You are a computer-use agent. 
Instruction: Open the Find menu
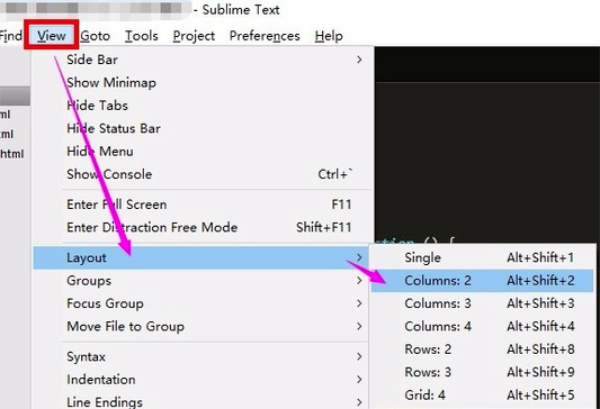[11, 36]
